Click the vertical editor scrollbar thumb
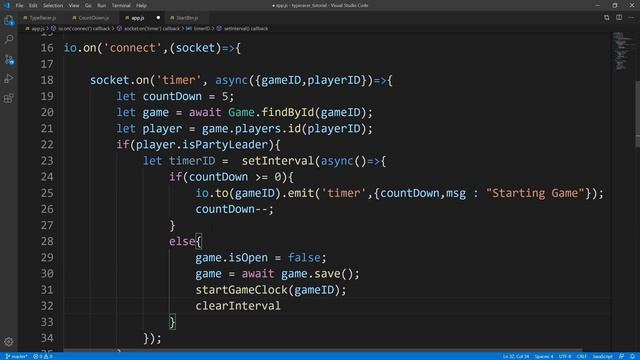640x360 pixels. 638,114
